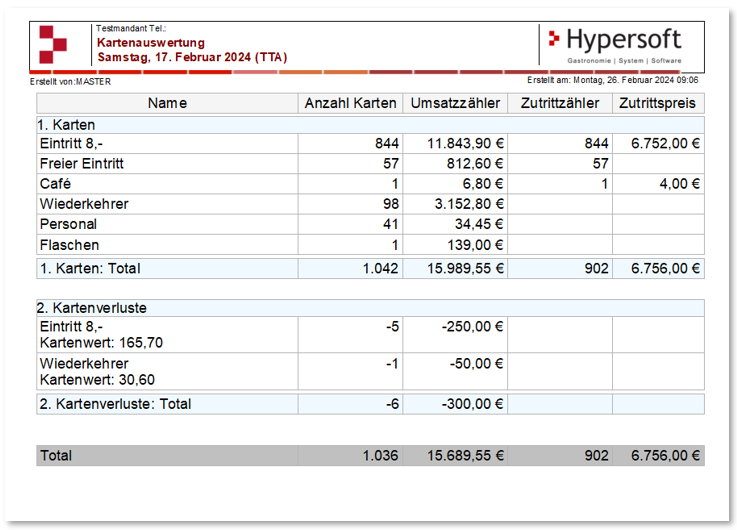Click the -6 total losses count
This screenshot has width=737, height=530.
pos(392,404)
